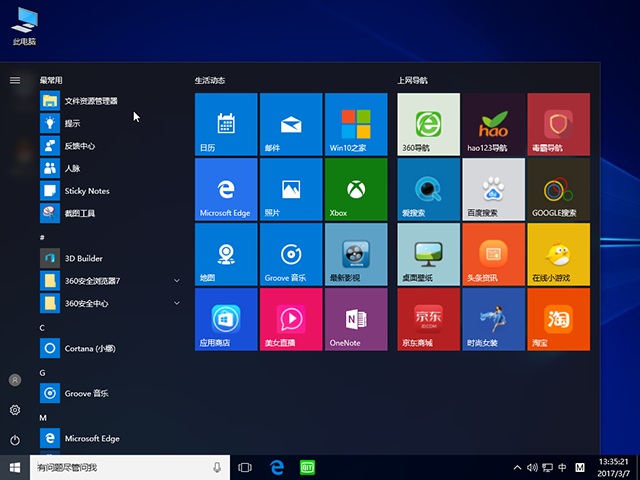Expand the 360安全中心 folder
640x480 pixels.
coord(177,303)
